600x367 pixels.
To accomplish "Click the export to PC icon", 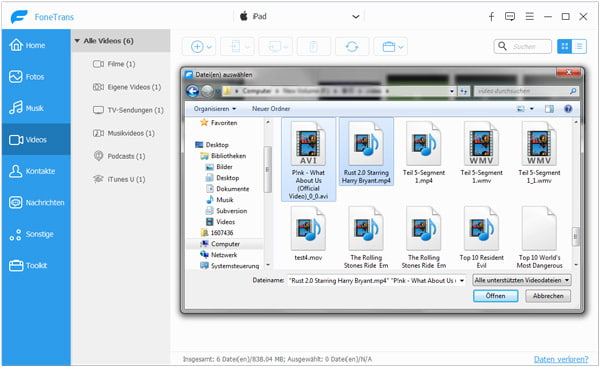I will (275, 47).
